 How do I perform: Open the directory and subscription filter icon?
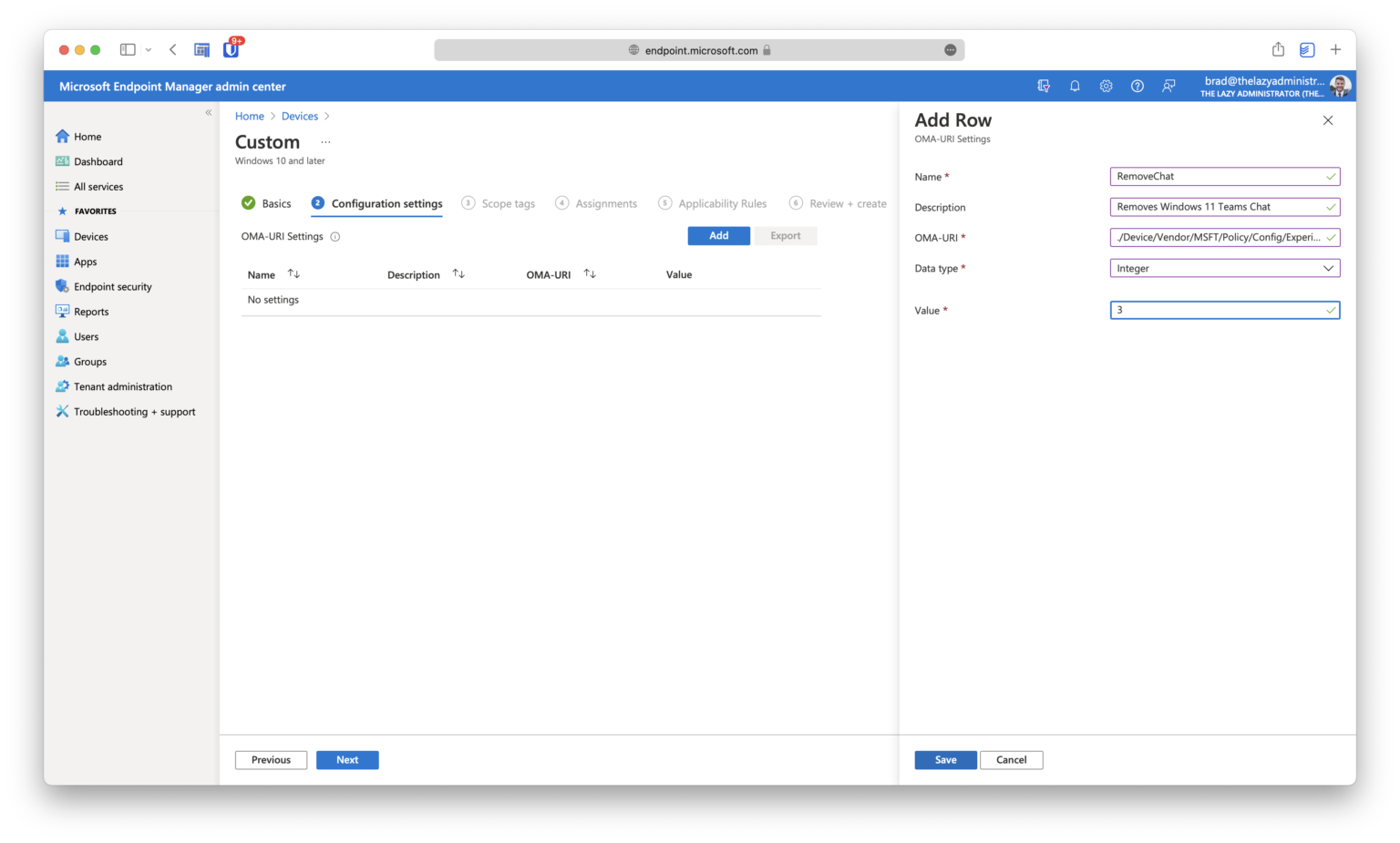[x=1044, y=86]
